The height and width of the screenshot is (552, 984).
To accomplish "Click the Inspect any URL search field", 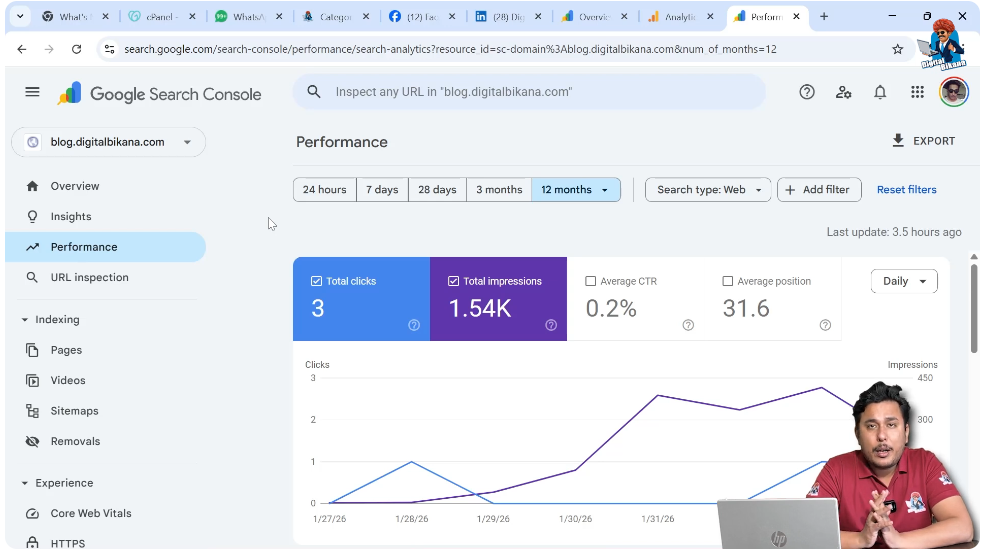I will (x=529, y=92).
